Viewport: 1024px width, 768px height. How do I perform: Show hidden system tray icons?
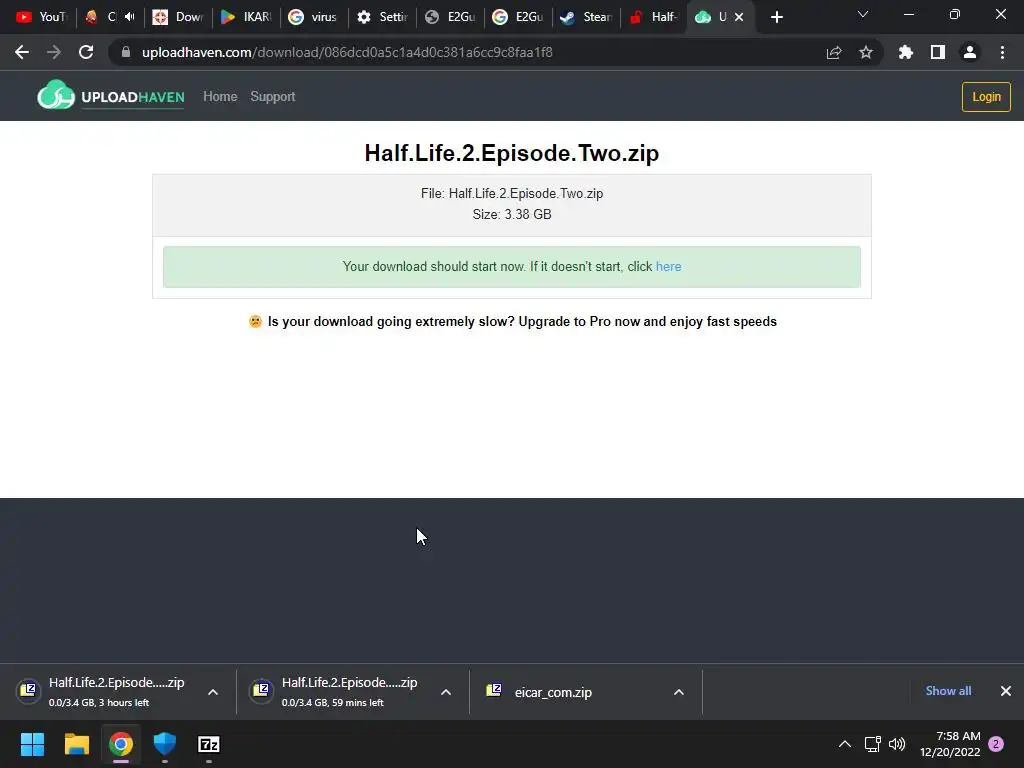tap(844, 744)
